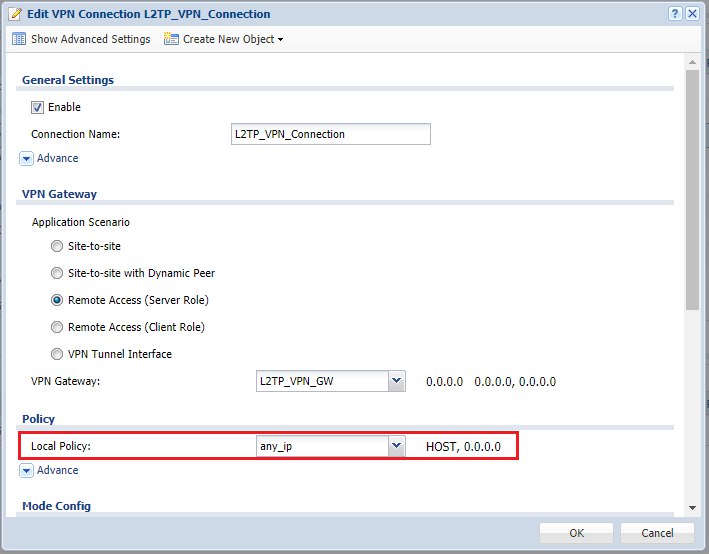Click the Mode Config heading
The height and width of the screenshot is (554, 709).
pos(57,506)
